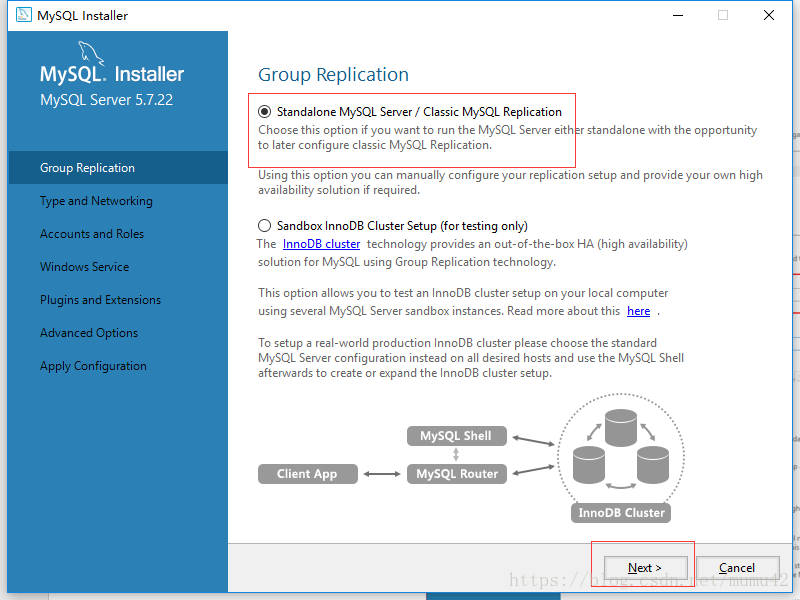Click the Client App diagram box
This screenshot has width=800, height=600.
point(308,473)
